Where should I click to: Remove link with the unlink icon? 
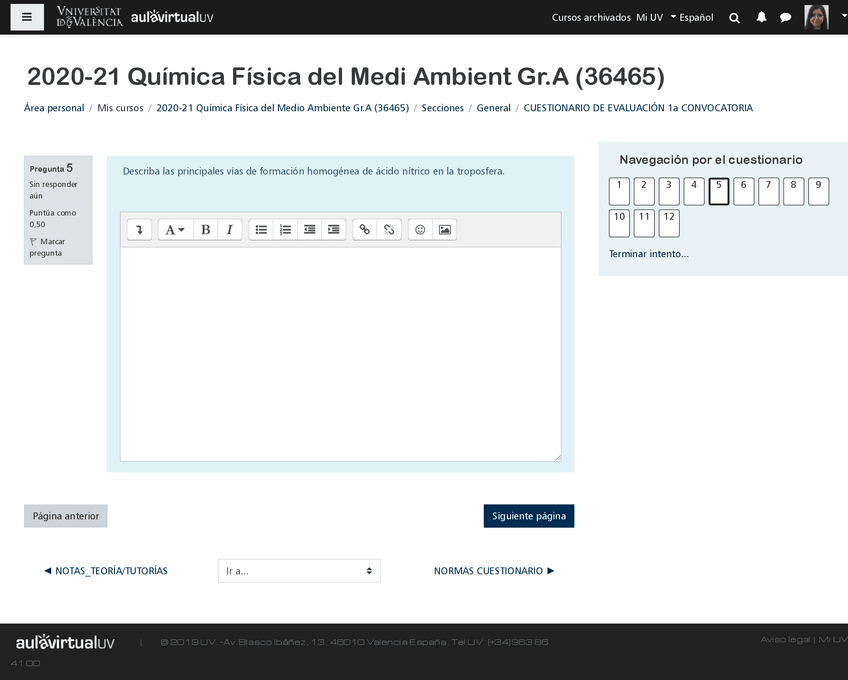389,230
